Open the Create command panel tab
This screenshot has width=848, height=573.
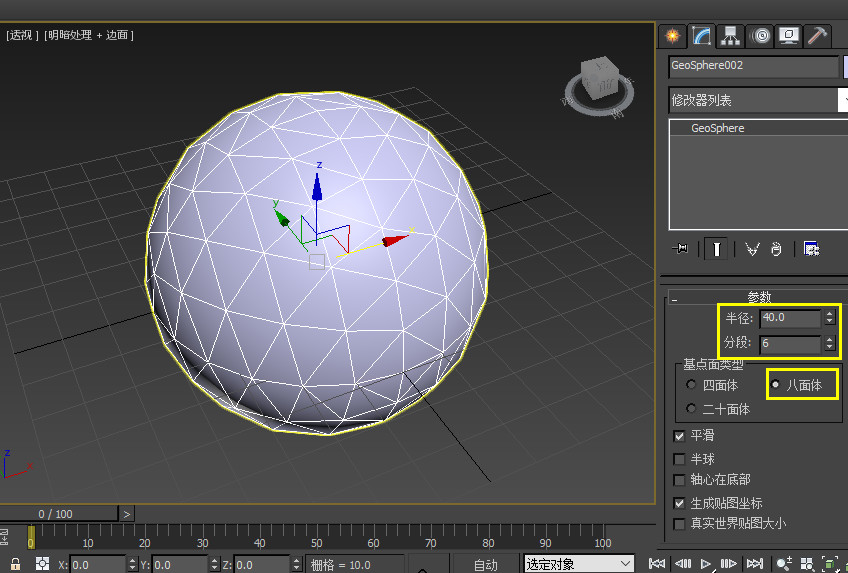(672, 36)
